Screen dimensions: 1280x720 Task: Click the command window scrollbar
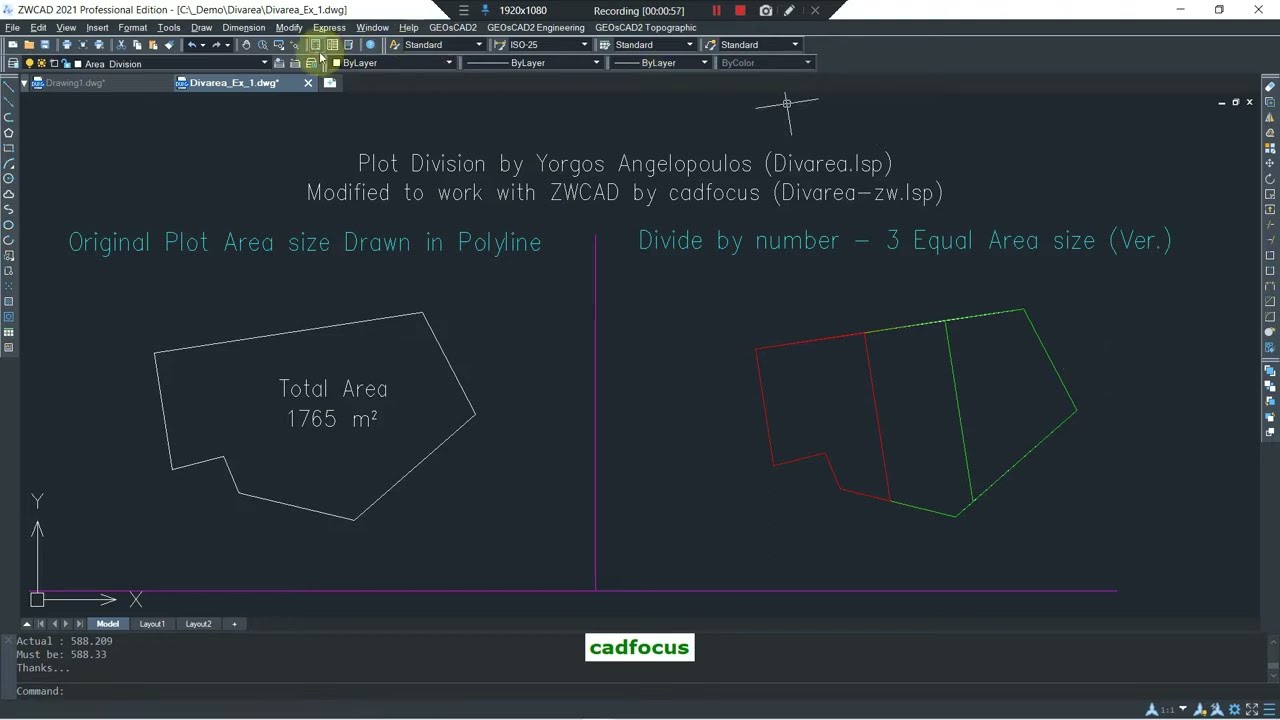click(x=1272, y=666)
